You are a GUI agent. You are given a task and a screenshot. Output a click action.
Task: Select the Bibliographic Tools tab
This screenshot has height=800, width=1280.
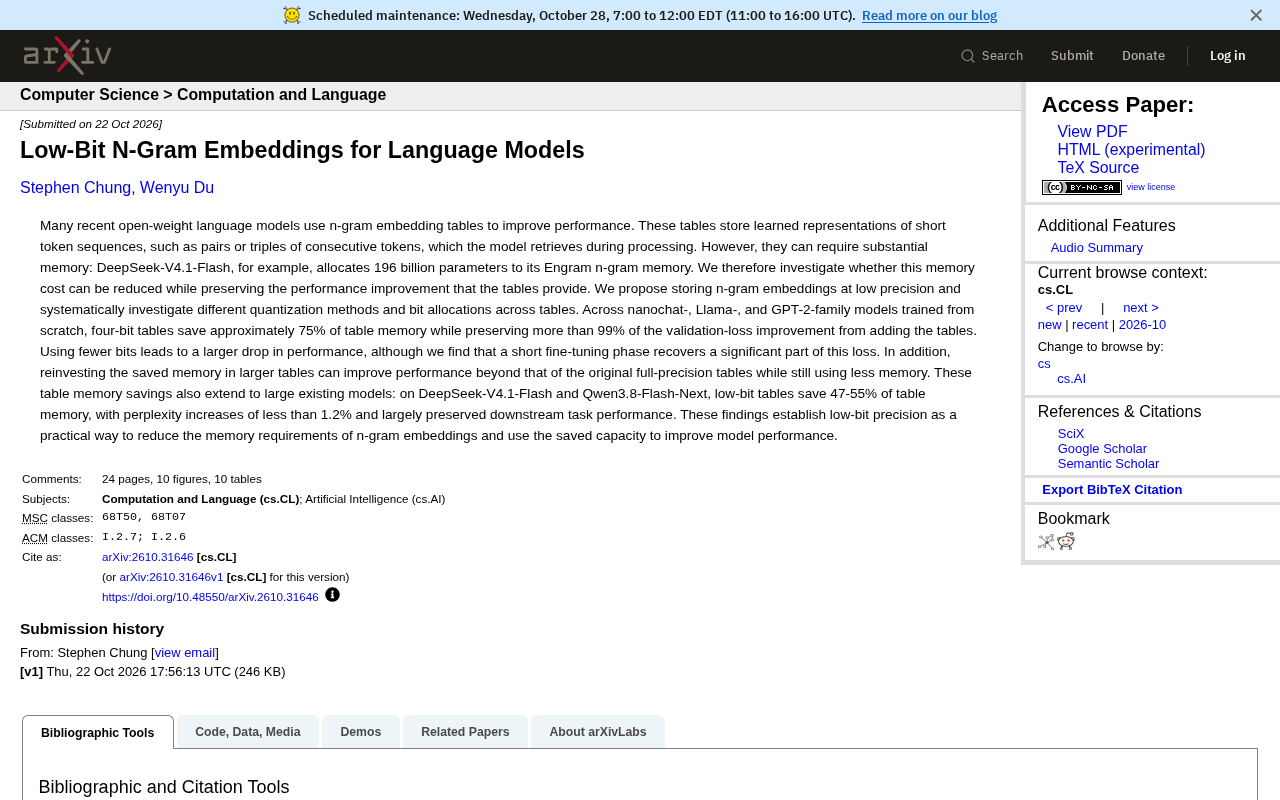point(98,733)
